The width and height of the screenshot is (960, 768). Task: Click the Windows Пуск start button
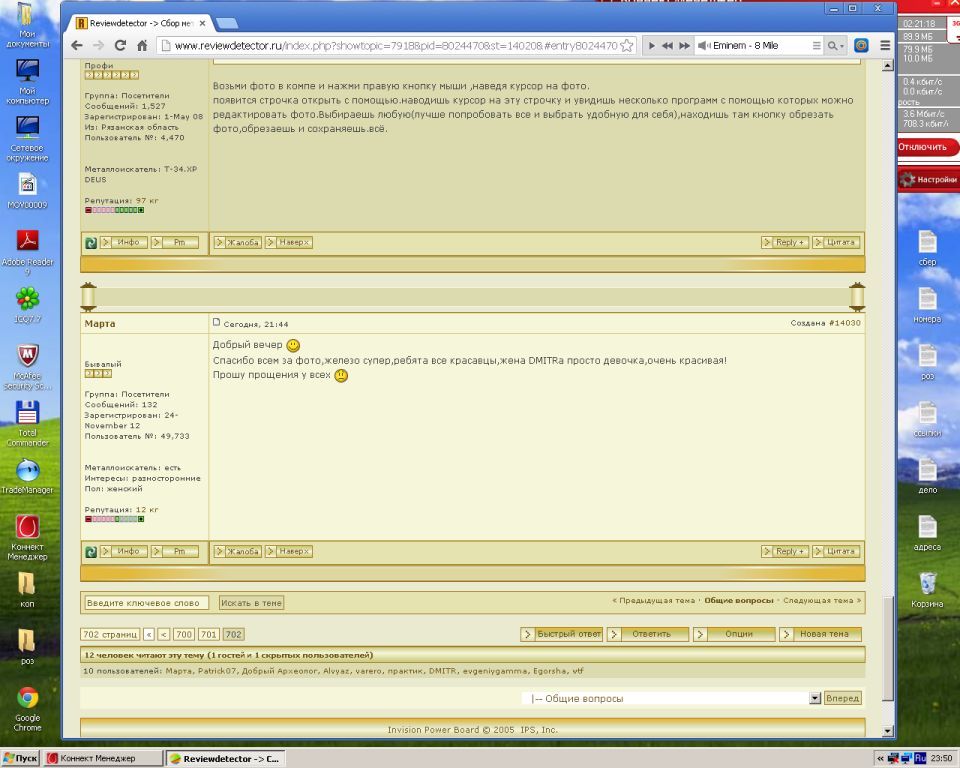point(21,759)
